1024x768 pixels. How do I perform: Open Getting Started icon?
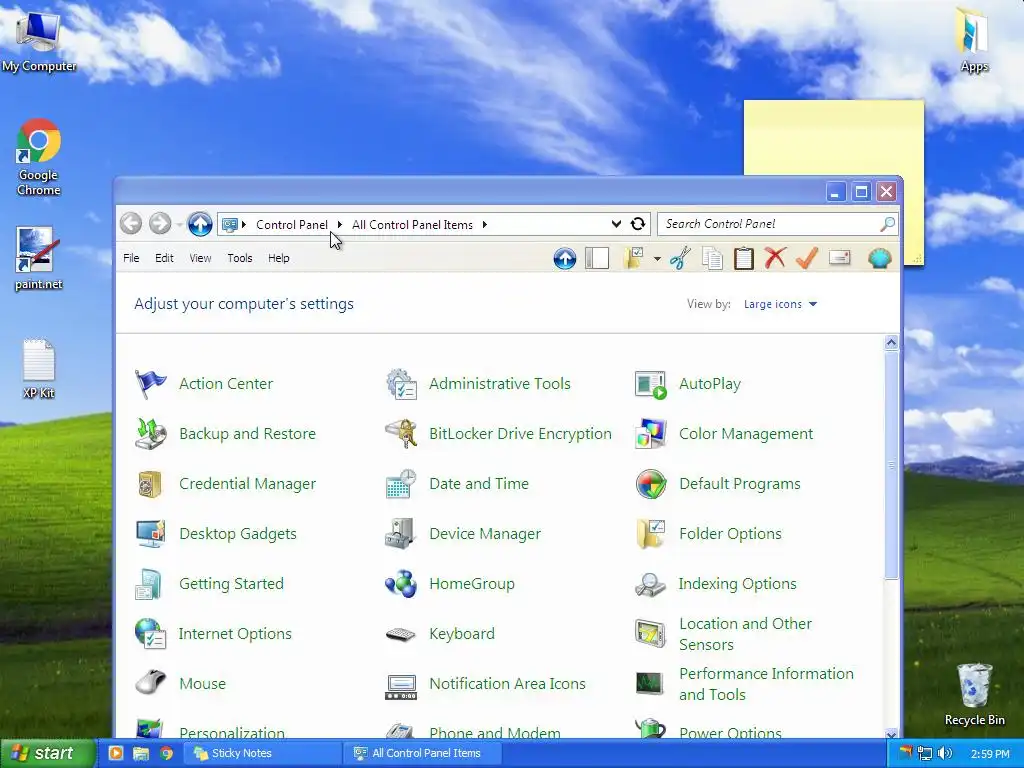[x=149, y=584]
